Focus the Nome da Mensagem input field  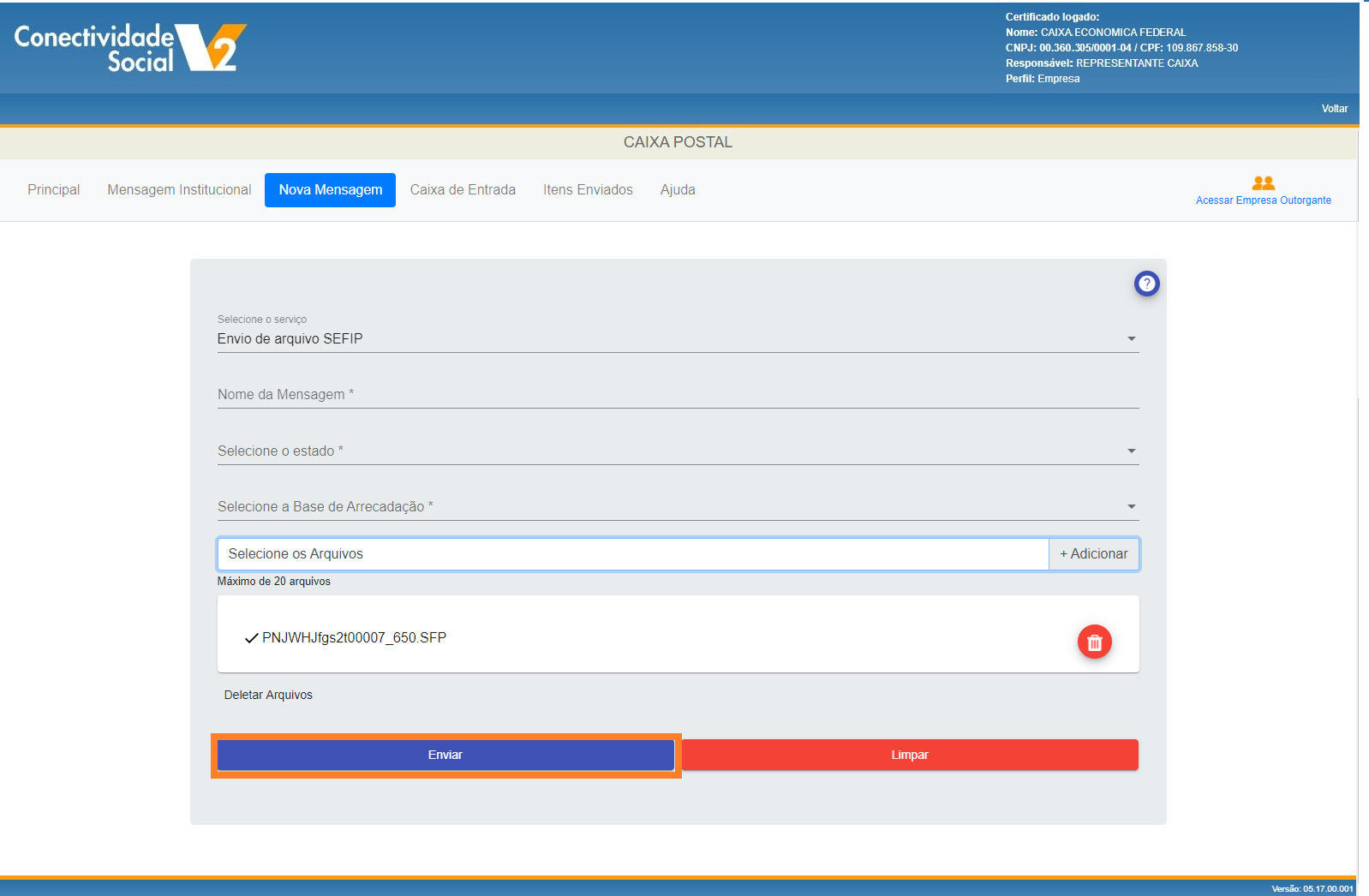[x=677, y=395]
